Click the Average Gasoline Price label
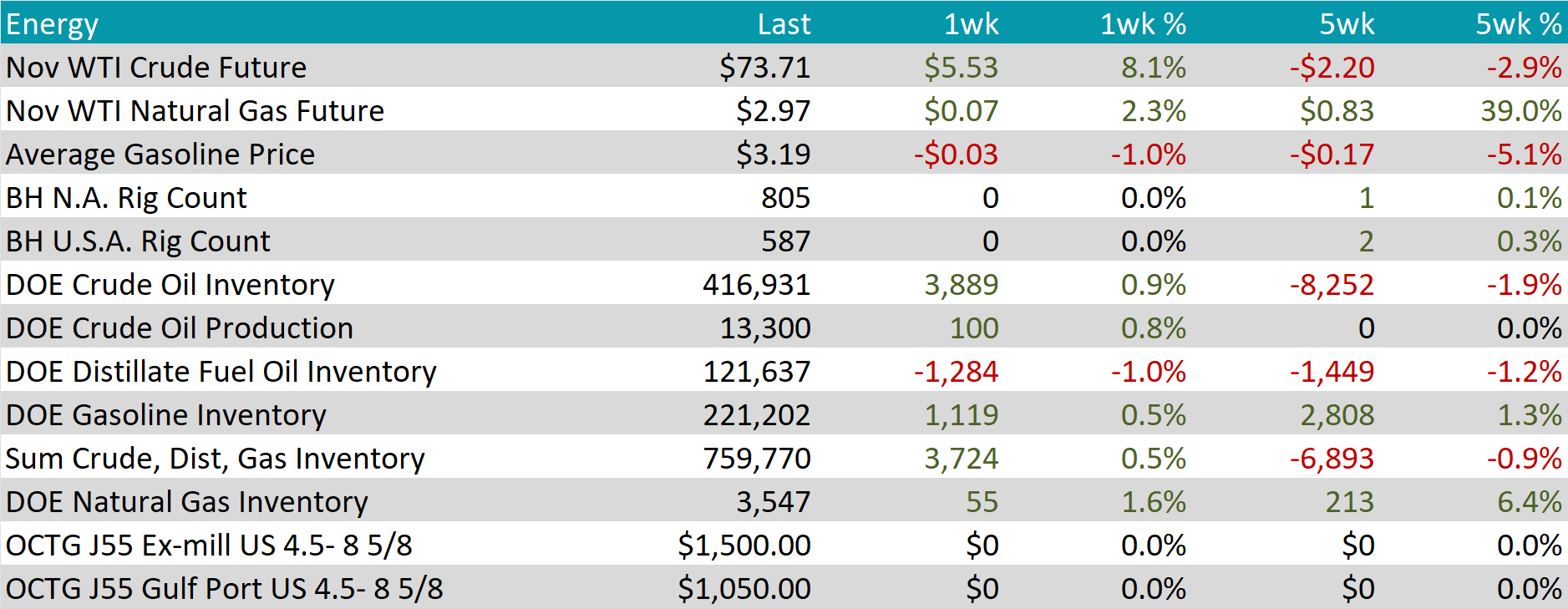This screenshot has height=609, width=1568. pyautogui.click(x=160, y=154)
